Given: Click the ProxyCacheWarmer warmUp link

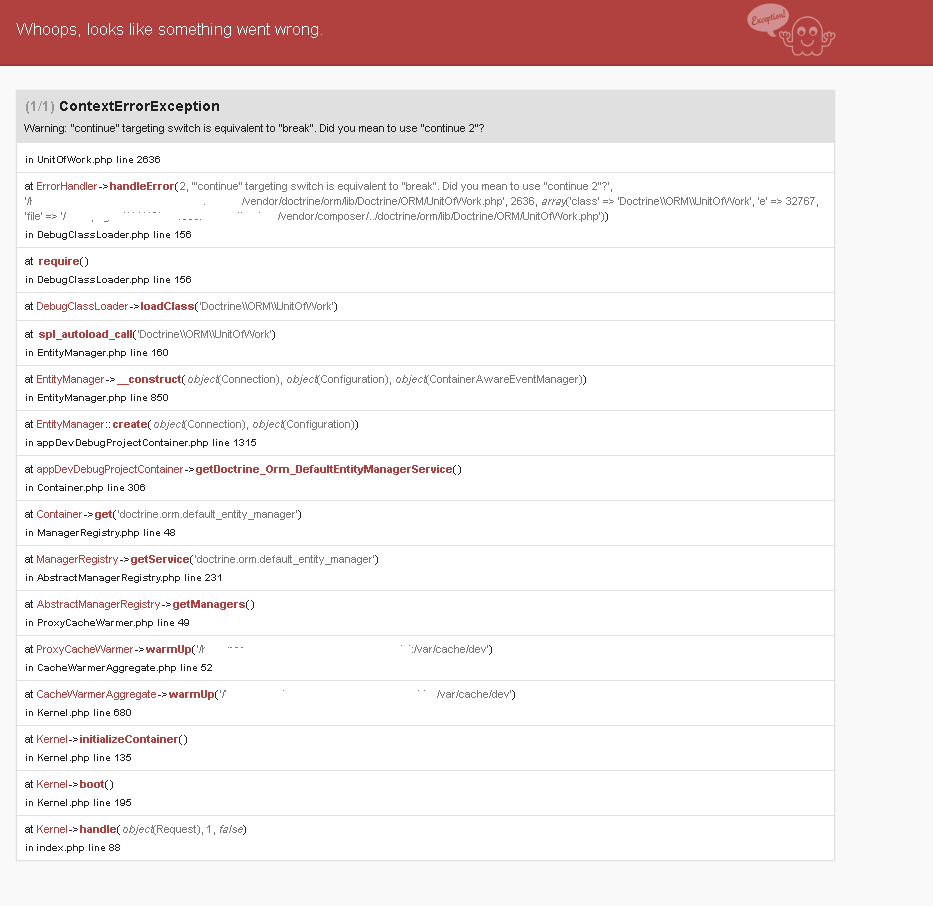Looking at the screenshot, I should 170,648.
